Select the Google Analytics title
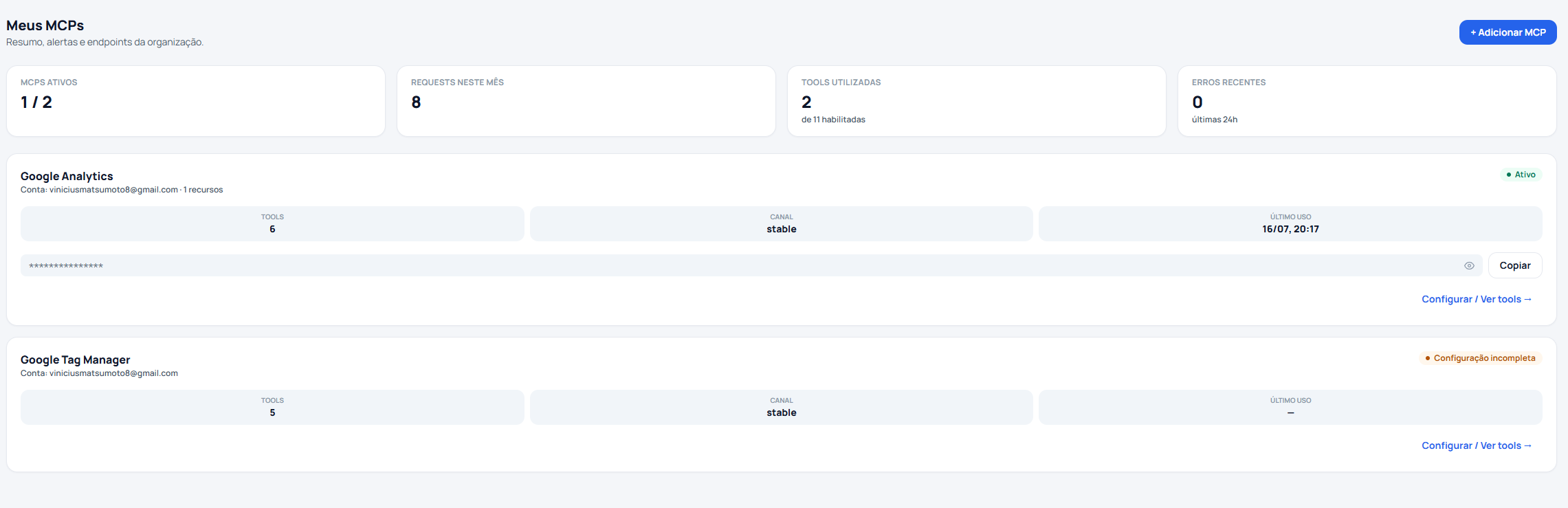Viewport: 1568px width, 508px height. click(x=67, y=176)
